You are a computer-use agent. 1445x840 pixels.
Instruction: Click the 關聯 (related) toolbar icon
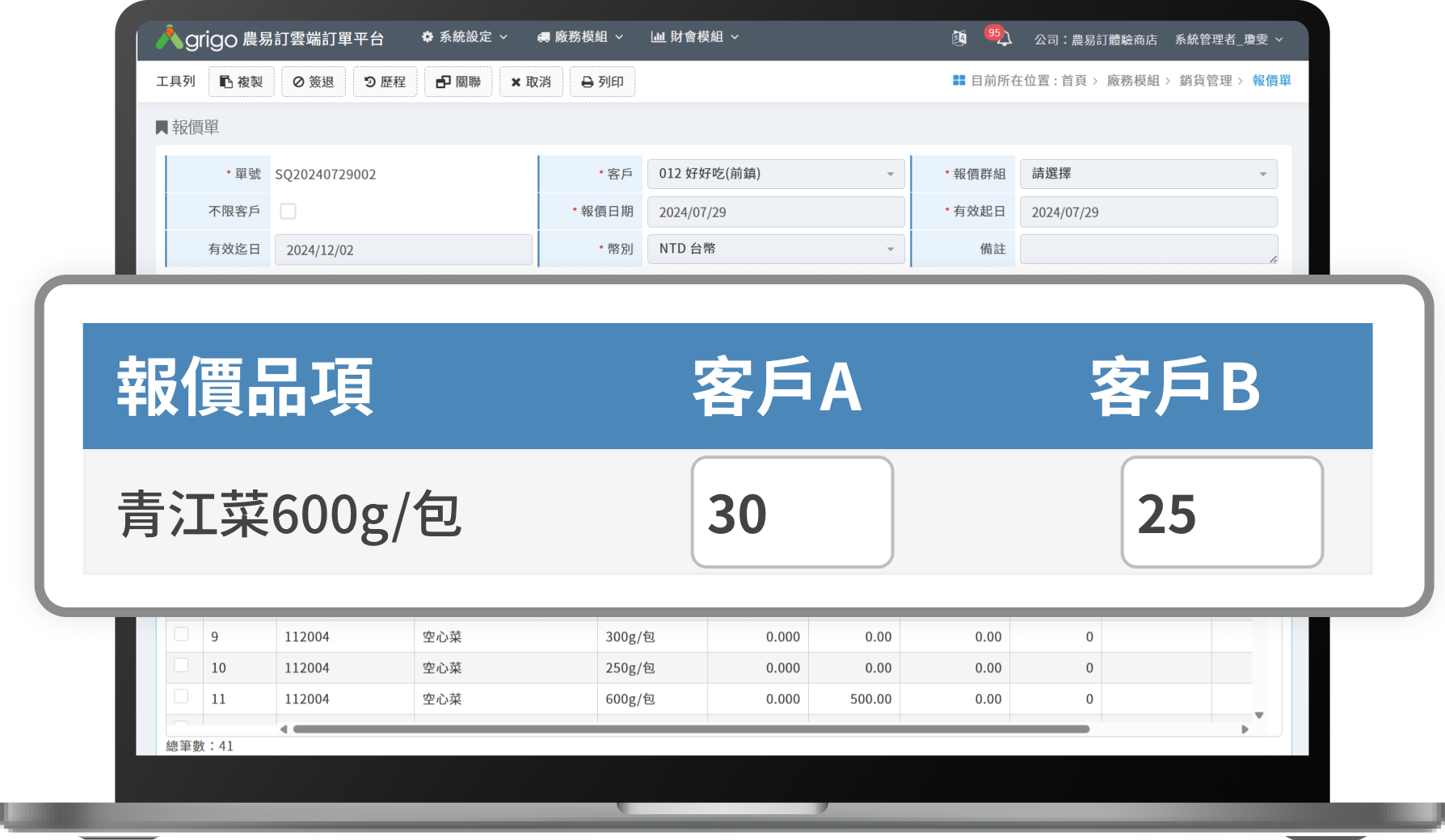pyautogui.click(x=457, y=82)
